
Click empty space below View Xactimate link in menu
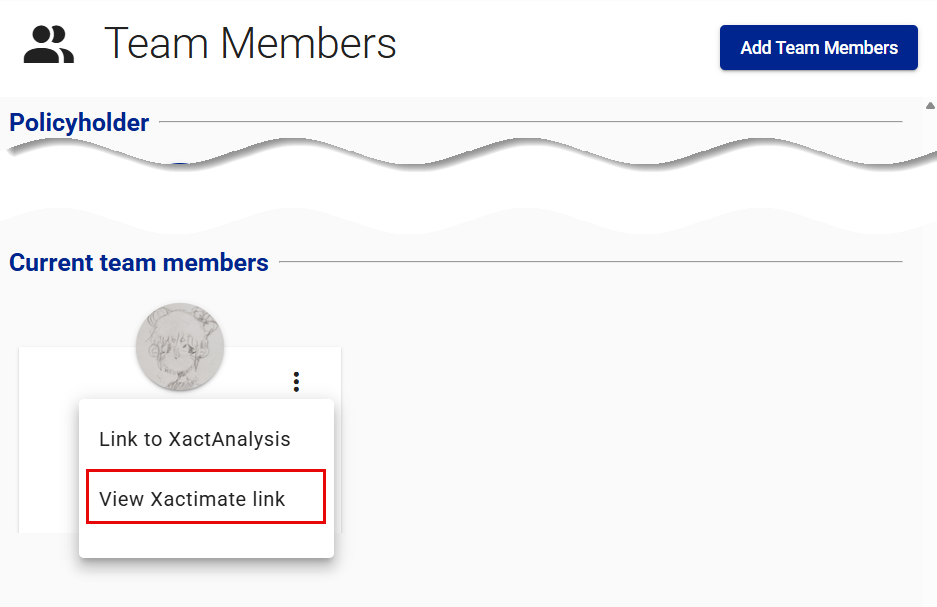click(x=205, y=540)
